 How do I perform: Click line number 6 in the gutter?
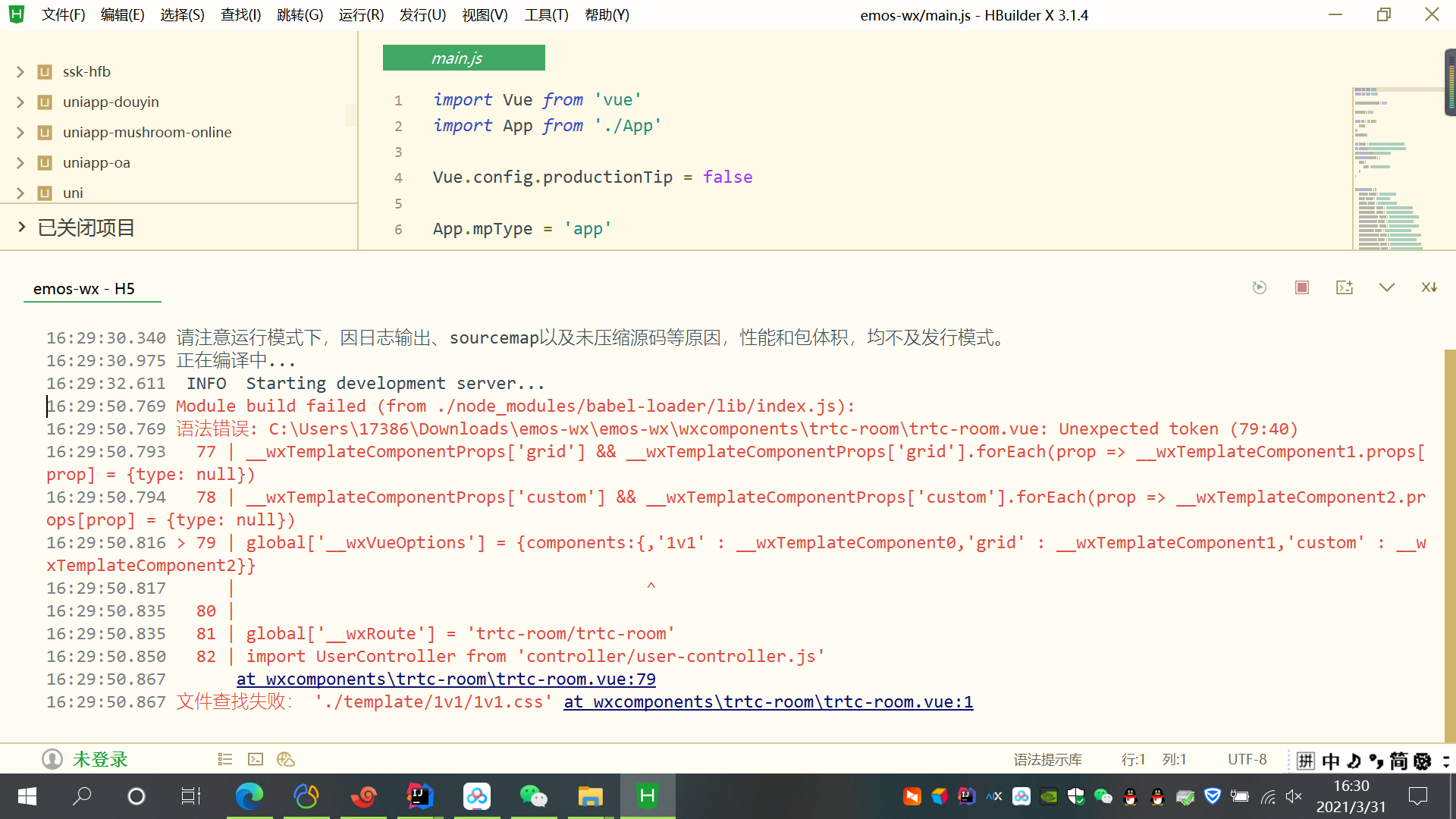click(398, 230)
